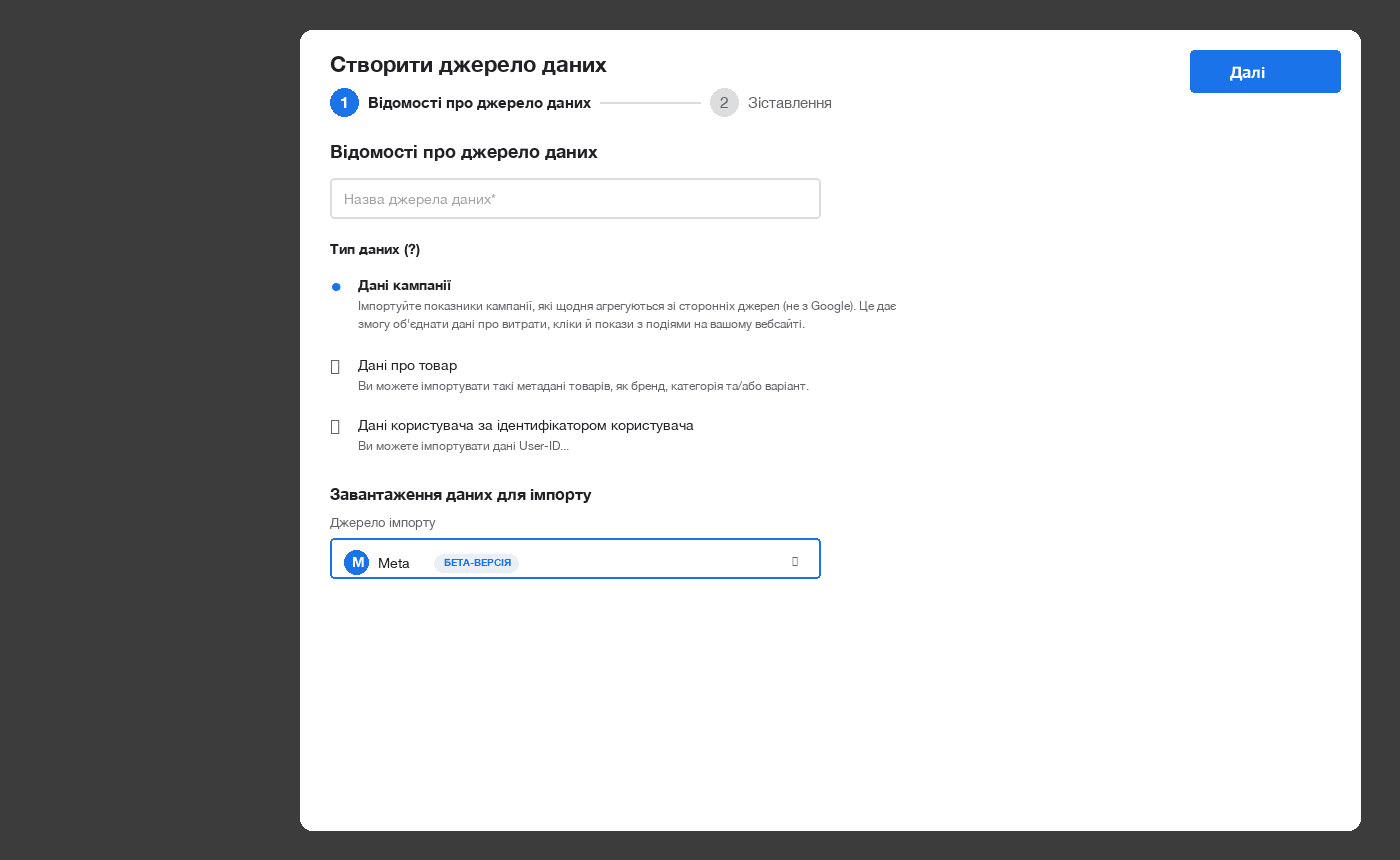Viewport: 1400px width, 860px height.
Task: Click the Завантаження даних для імпорту heading
Action: (x=460, y=495)
